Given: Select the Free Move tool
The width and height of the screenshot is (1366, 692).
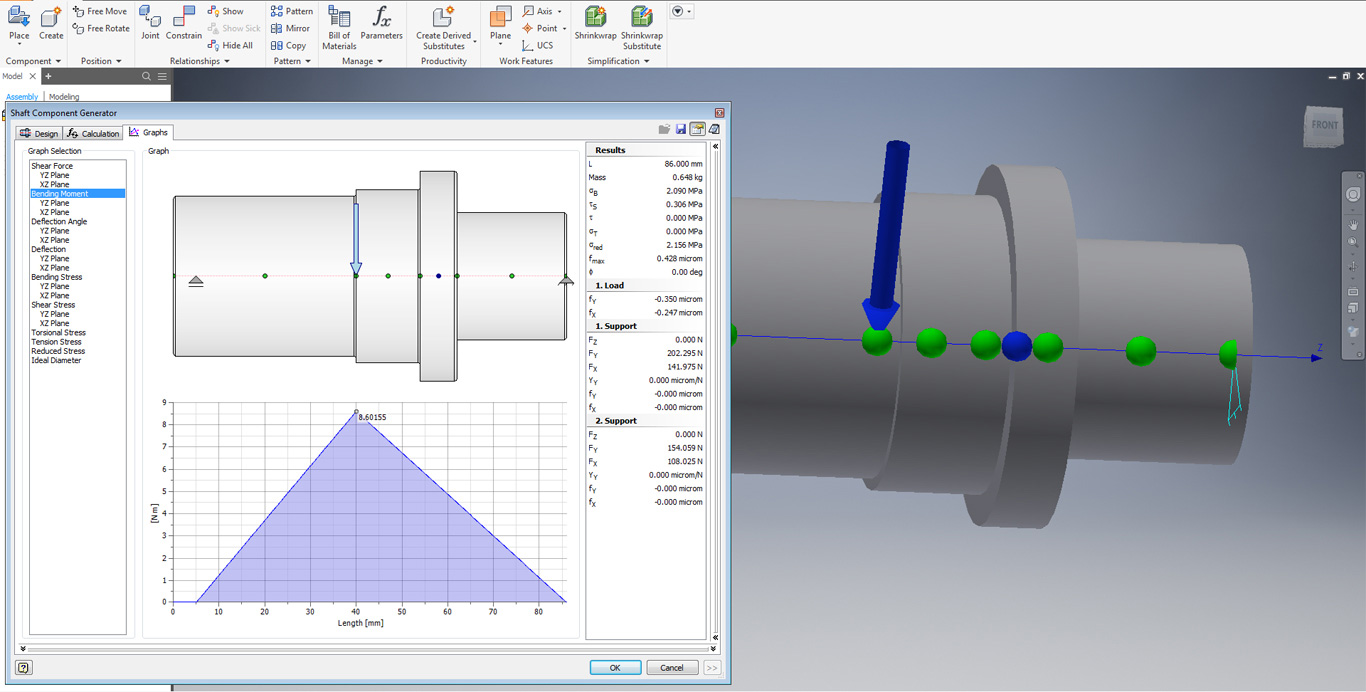Looking at the screenshot, I should click(100, 11).
